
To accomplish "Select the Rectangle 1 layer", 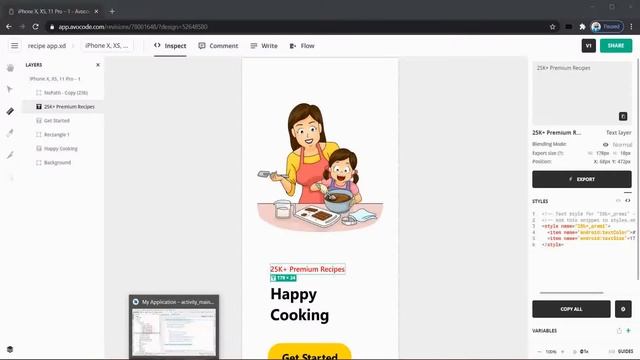I will pyautogui.click(x=62, y=134).
